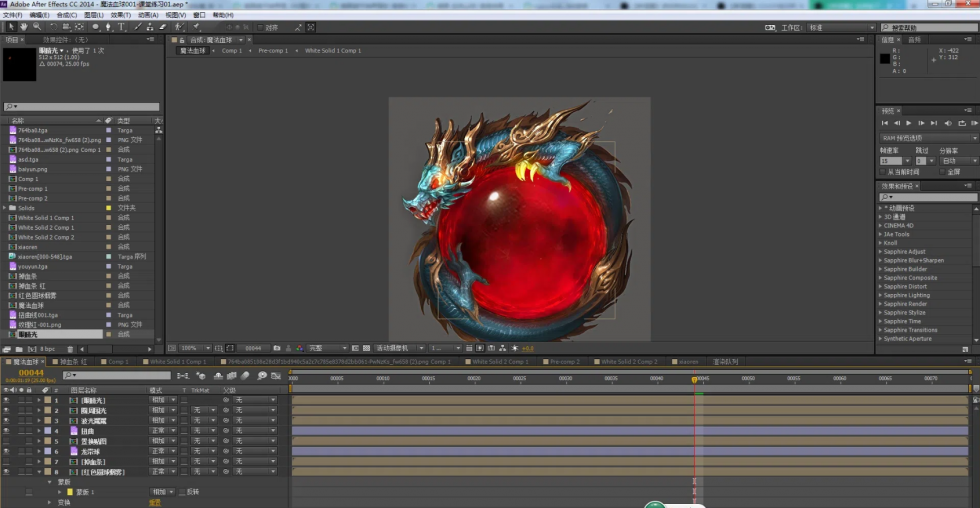
Task: Expand the Solids folder in Project panel
Action: click(5, 208)
